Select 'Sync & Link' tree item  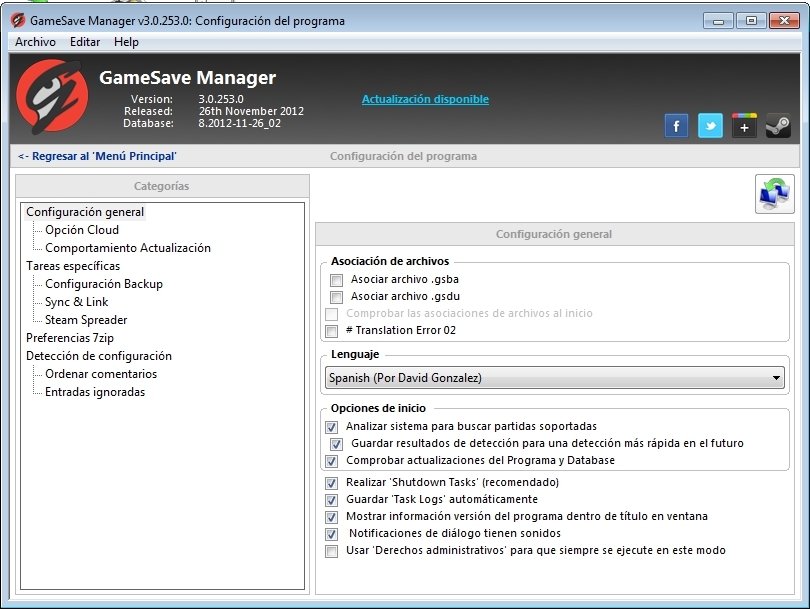(x=76, y=302)
